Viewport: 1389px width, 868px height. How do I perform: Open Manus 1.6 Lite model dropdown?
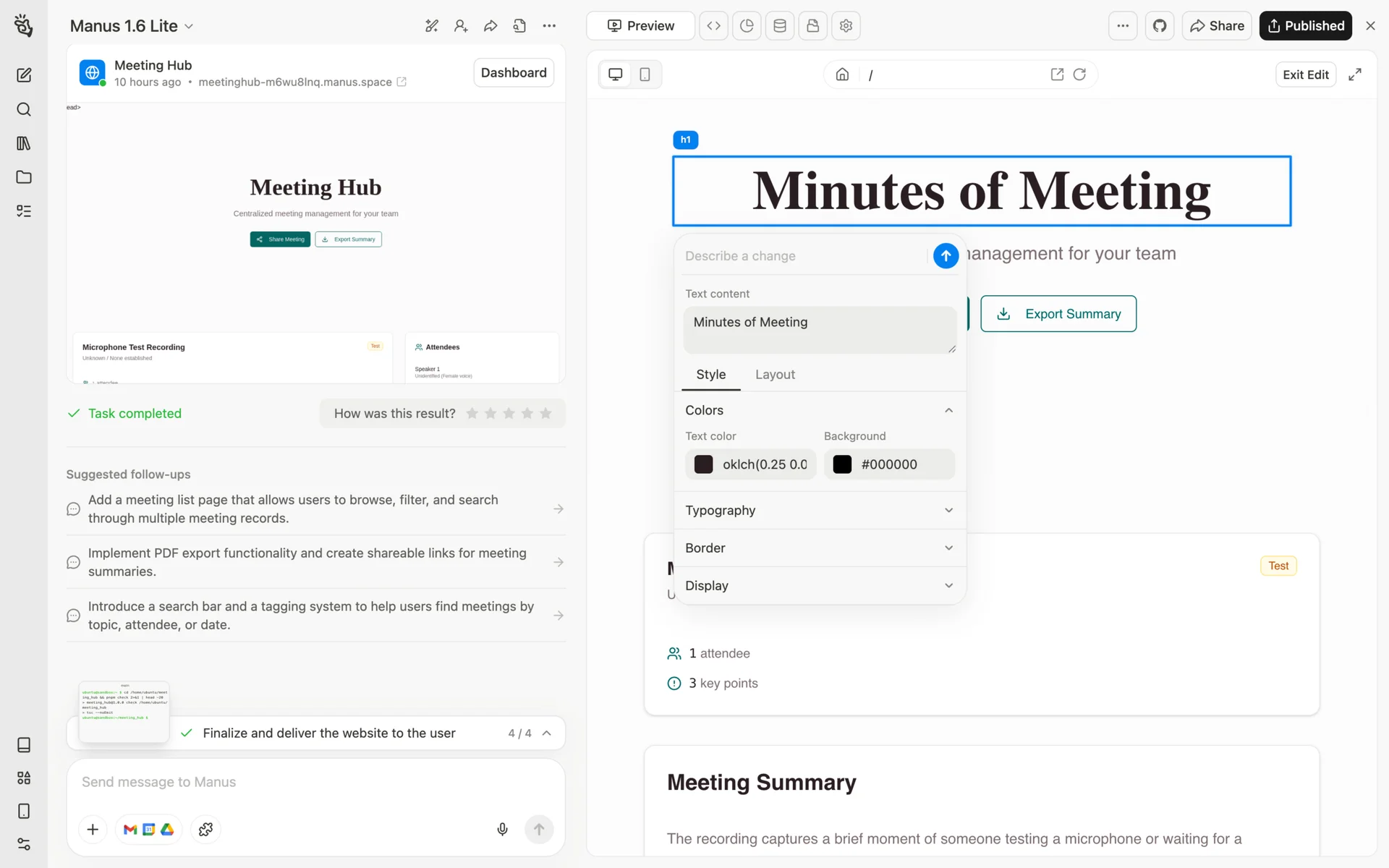coord(132,26)
